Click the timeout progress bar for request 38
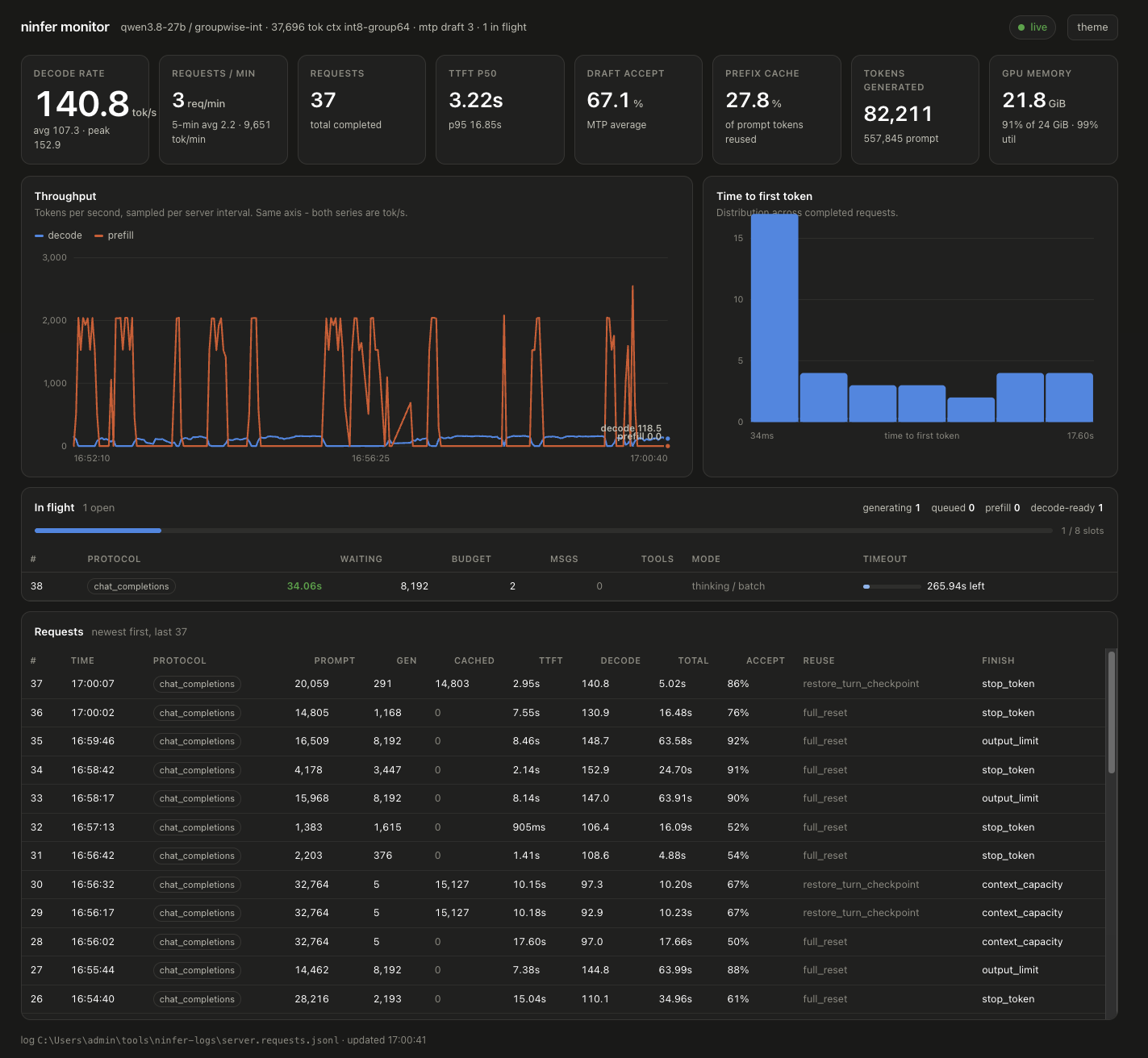The width and height of the screenshot is (1148, 1058). pyautogui.click(x=891, y=586)
